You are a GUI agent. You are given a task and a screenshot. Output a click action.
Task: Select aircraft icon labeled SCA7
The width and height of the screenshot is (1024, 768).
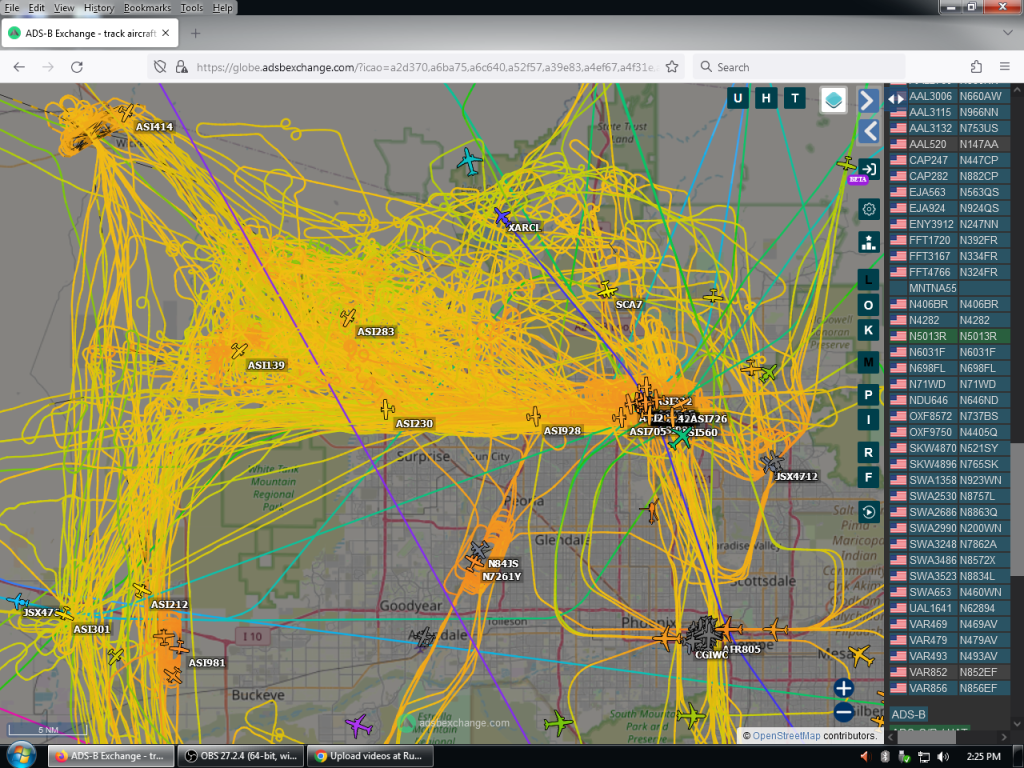tap(607, 289)
